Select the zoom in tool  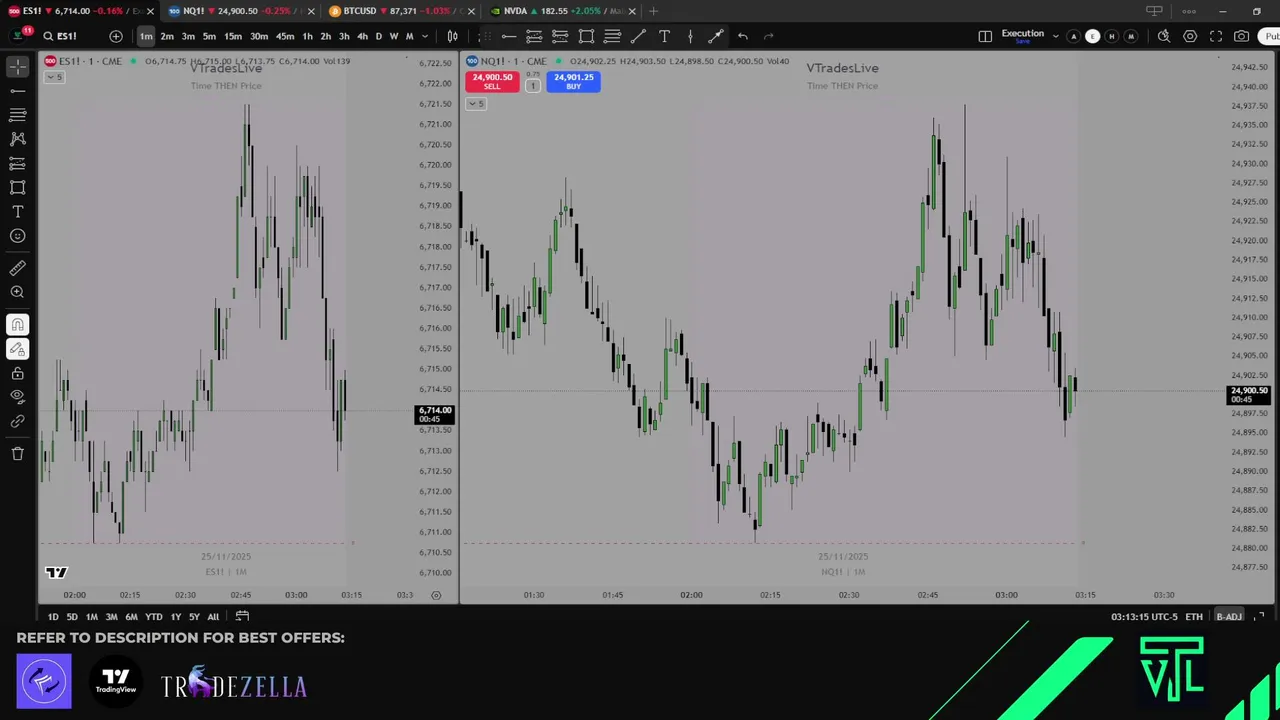[x=18, y=292]
